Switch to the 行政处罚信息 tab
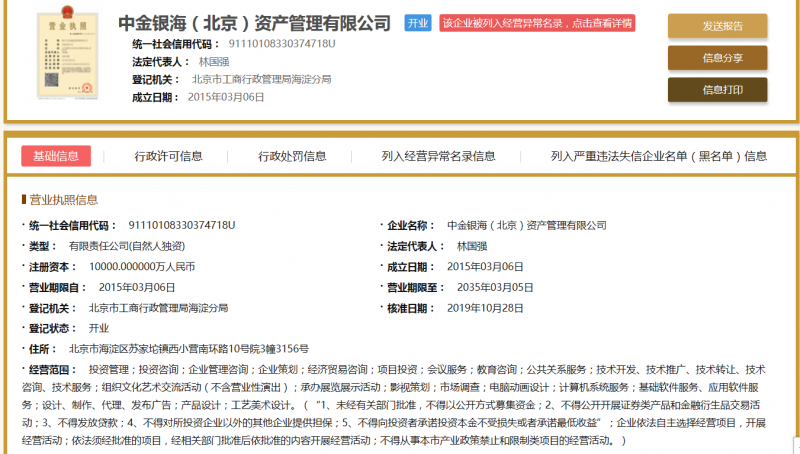The height and width of the screenshot is (454, 800). pos(292,156)
